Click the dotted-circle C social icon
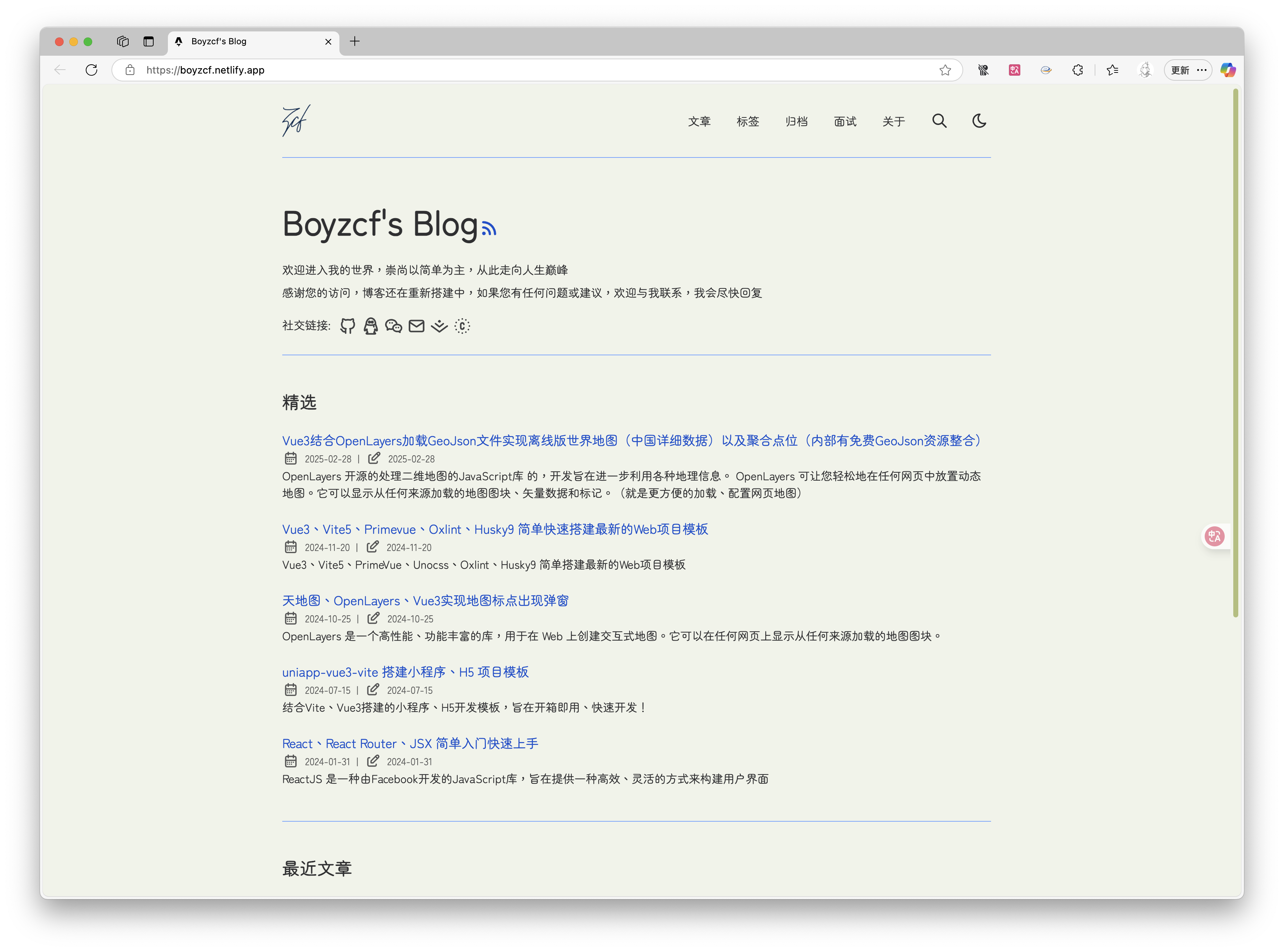 point(462,326)
